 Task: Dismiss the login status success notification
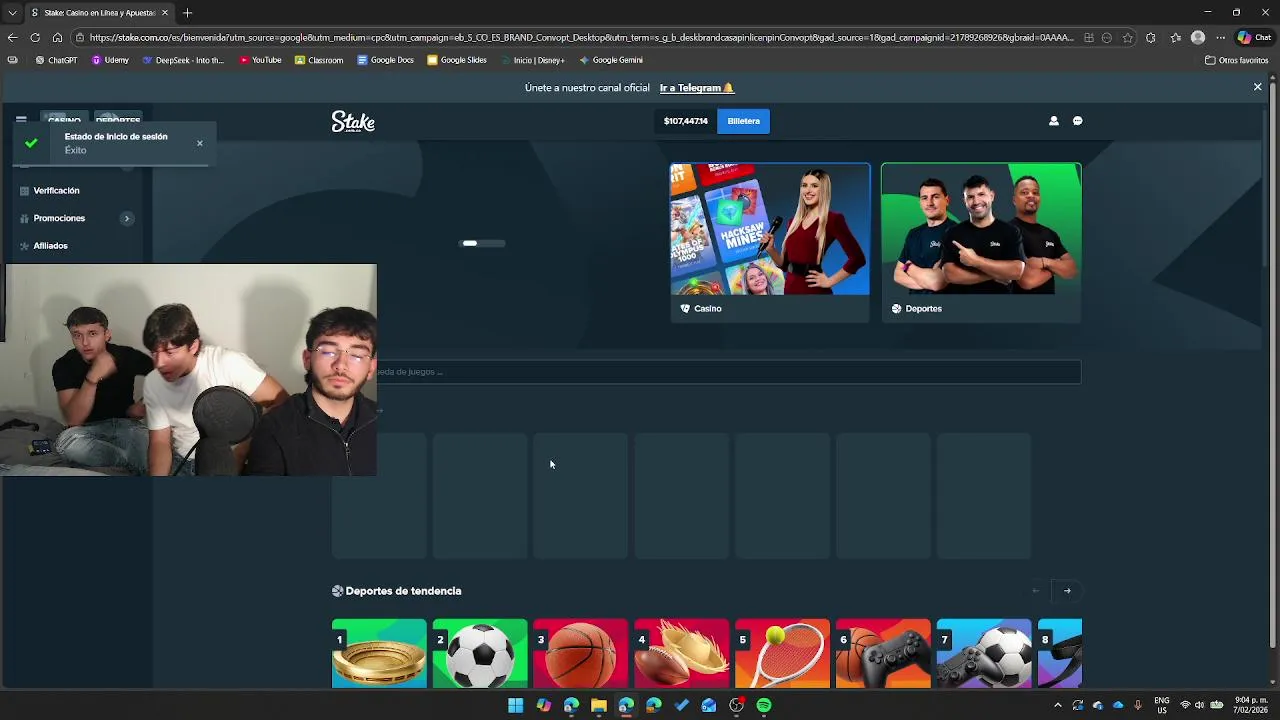tap(199, 143)
